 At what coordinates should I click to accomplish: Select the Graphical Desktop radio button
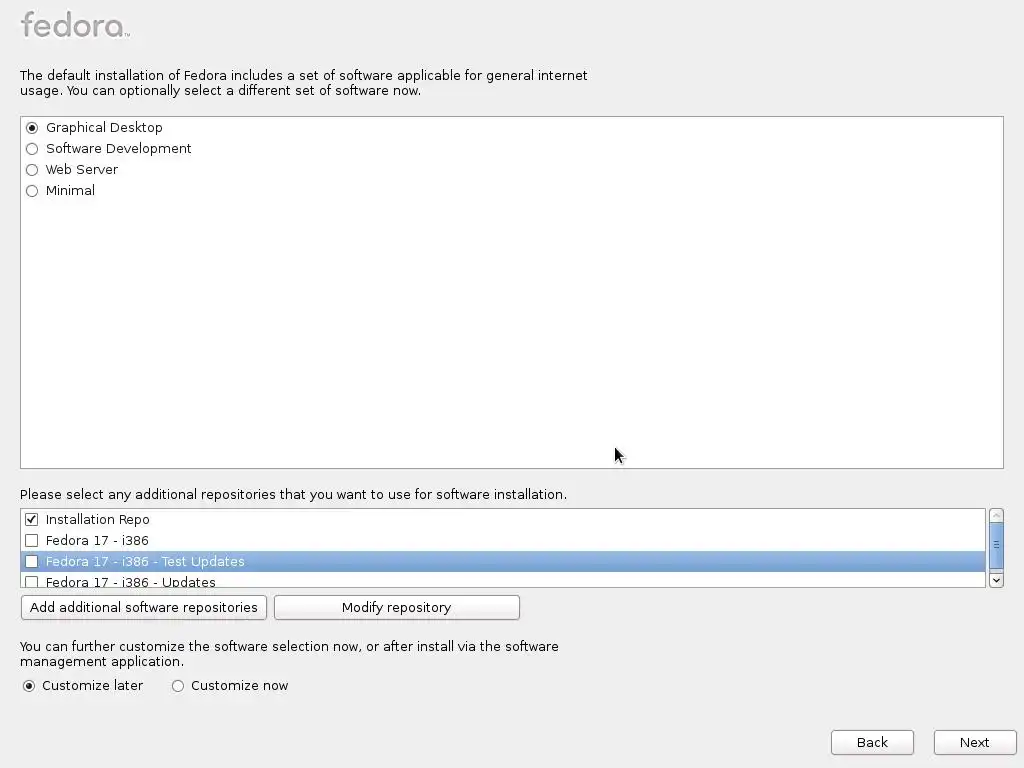coord(32,128)
